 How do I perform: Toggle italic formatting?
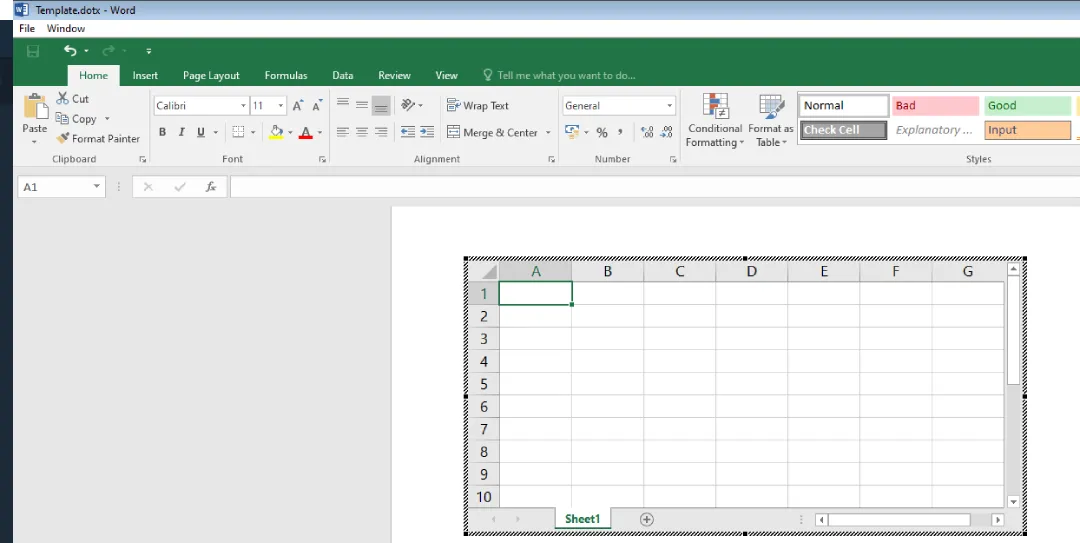(x=182, y=132)
